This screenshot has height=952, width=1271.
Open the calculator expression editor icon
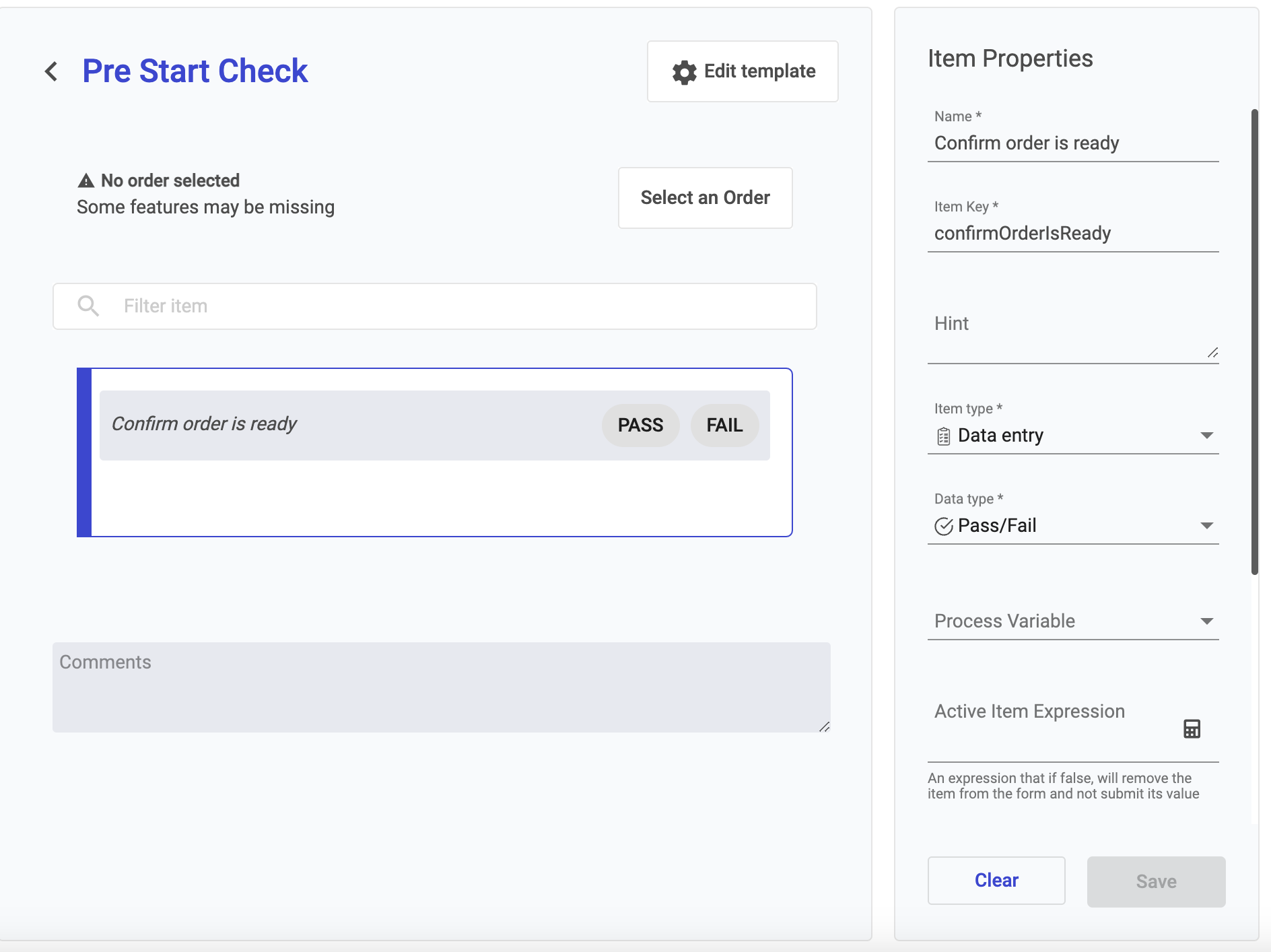pyautogui.click(x=1192, y=728)
